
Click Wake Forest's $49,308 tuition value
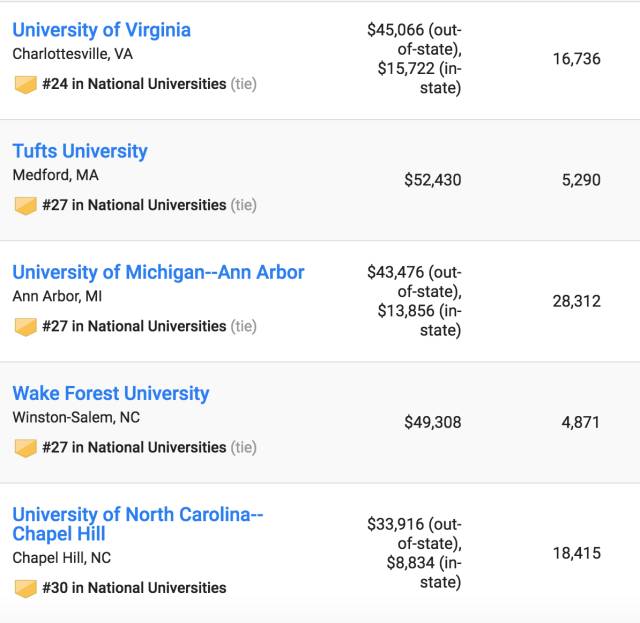point(432,422)
